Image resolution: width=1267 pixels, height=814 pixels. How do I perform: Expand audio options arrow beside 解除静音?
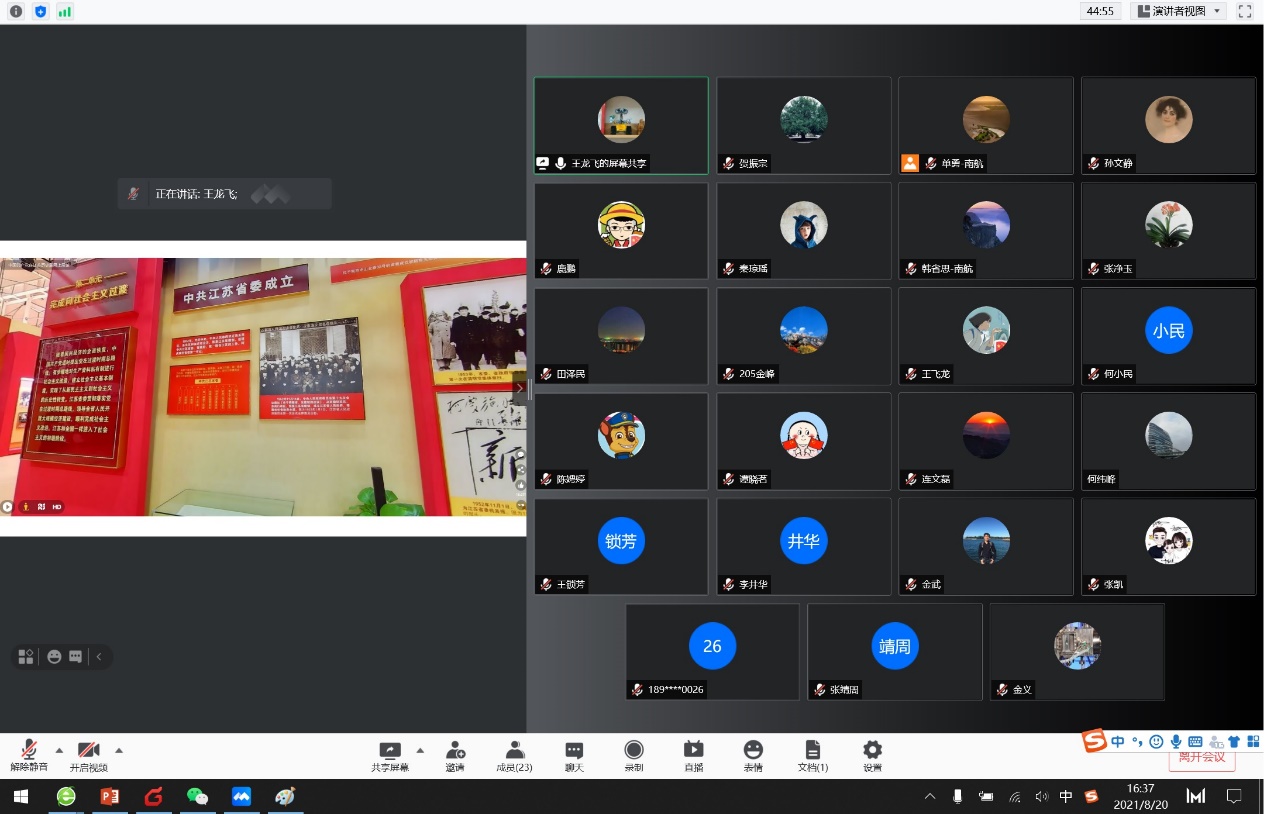(59, 749)
